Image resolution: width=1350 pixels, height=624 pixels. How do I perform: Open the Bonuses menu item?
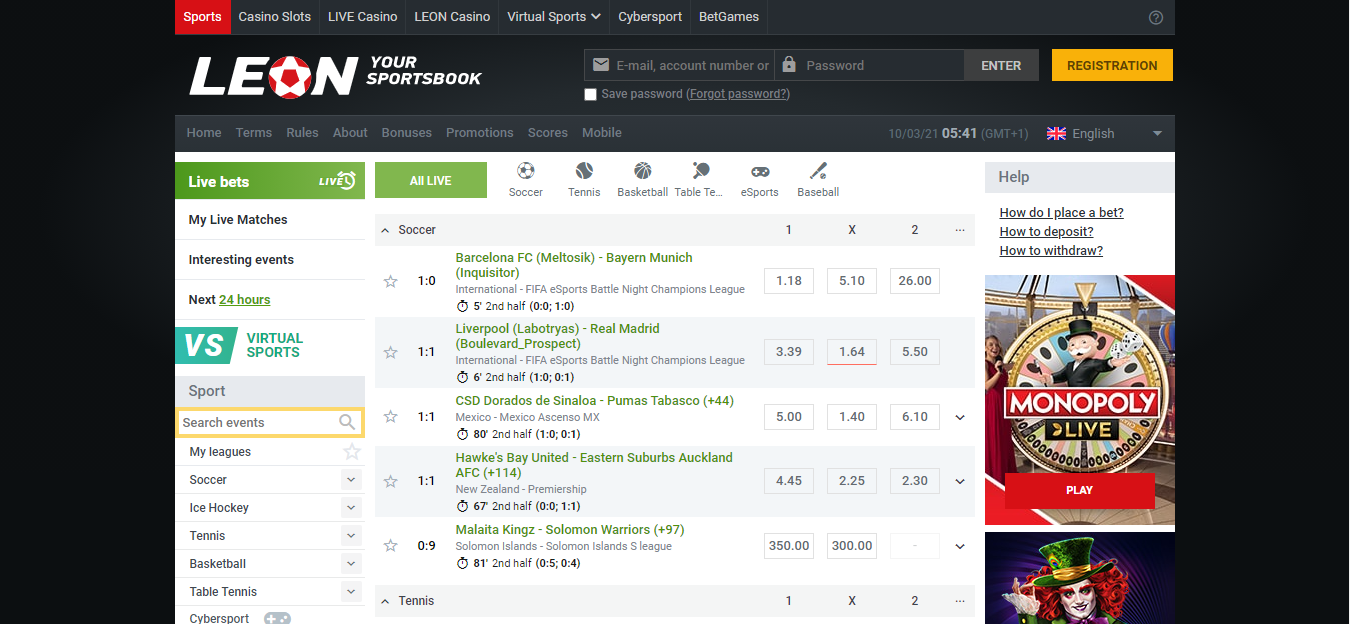[x=407, y=132]
